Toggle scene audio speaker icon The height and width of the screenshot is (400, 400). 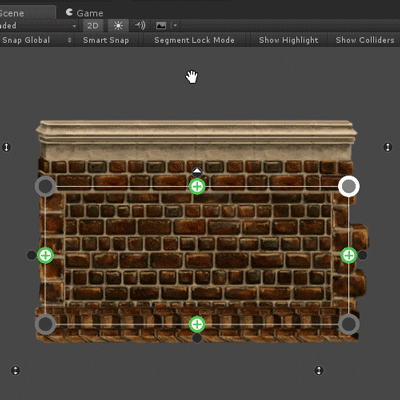140,26
